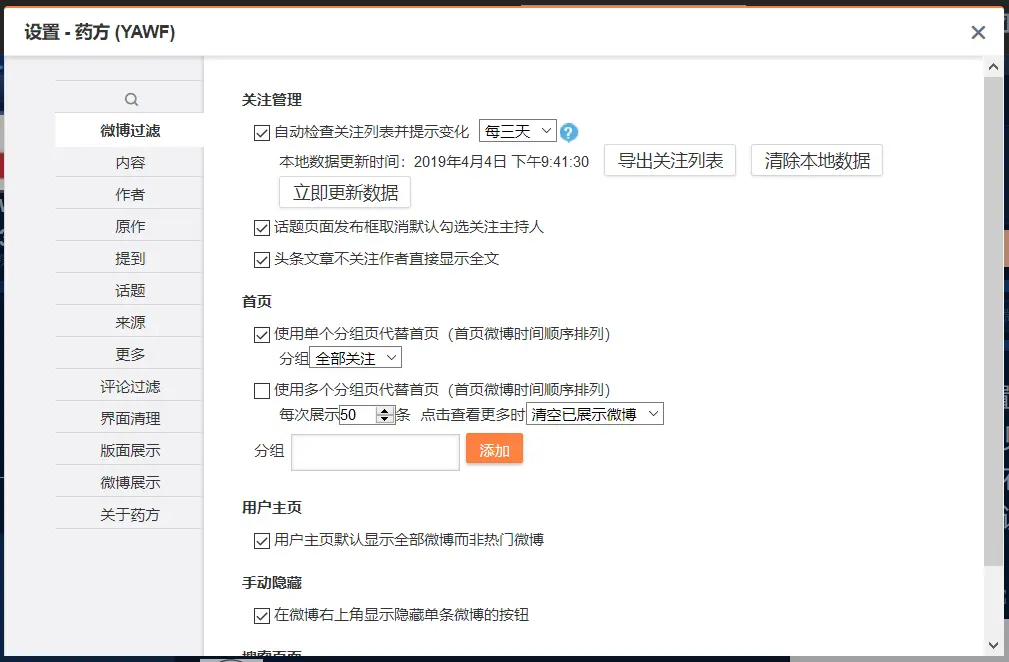Select the 版面展示 sidebar item

131,449
